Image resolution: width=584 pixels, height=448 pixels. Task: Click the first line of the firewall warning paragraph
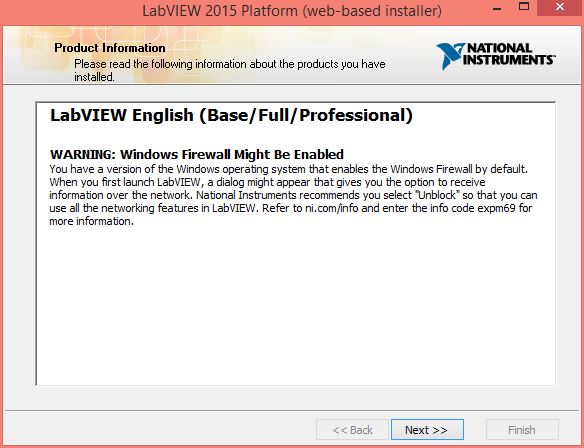[289, 169]
